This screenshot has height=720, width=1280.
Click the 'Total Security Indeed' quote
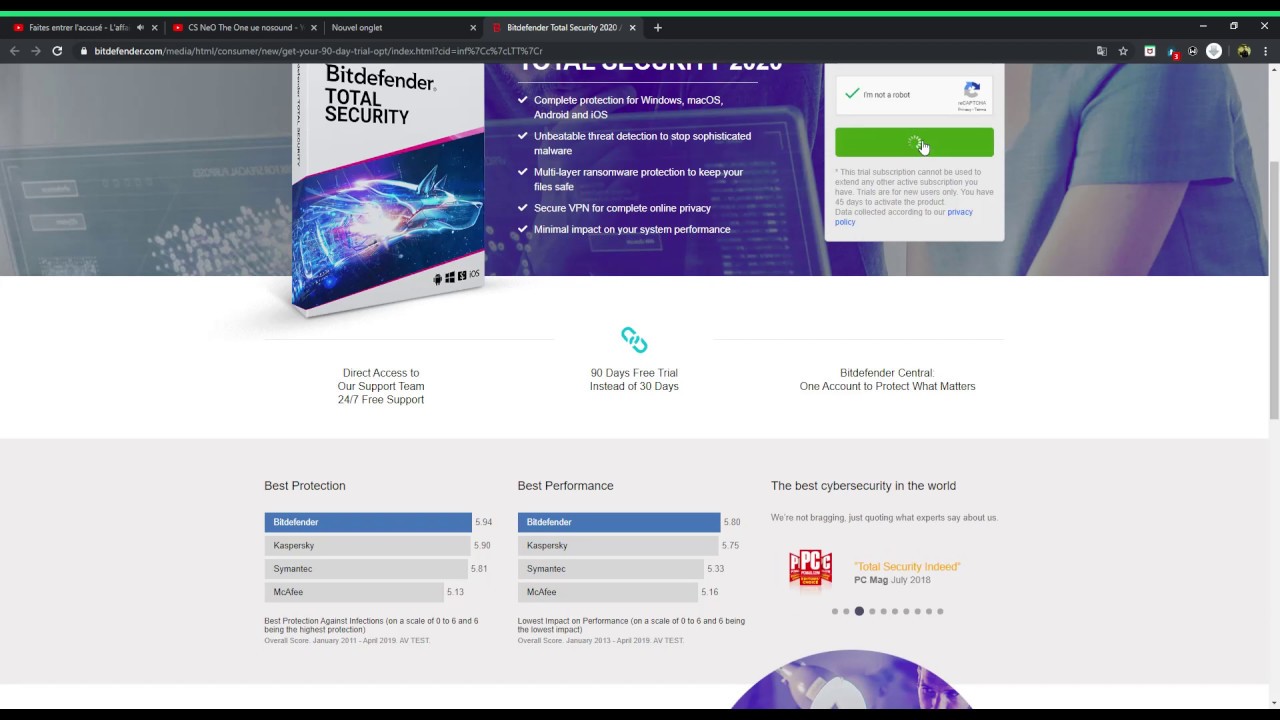point(907,566)
